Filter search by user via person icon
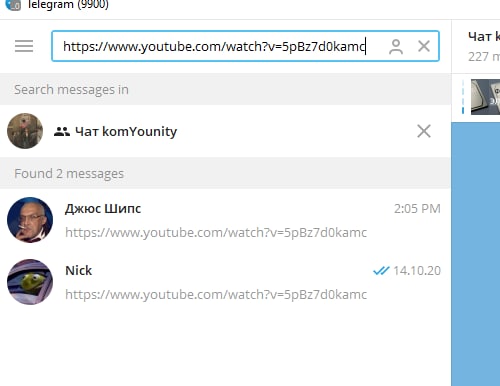The width and height of the screenshot is (500, 386). [x=396, y=46]
